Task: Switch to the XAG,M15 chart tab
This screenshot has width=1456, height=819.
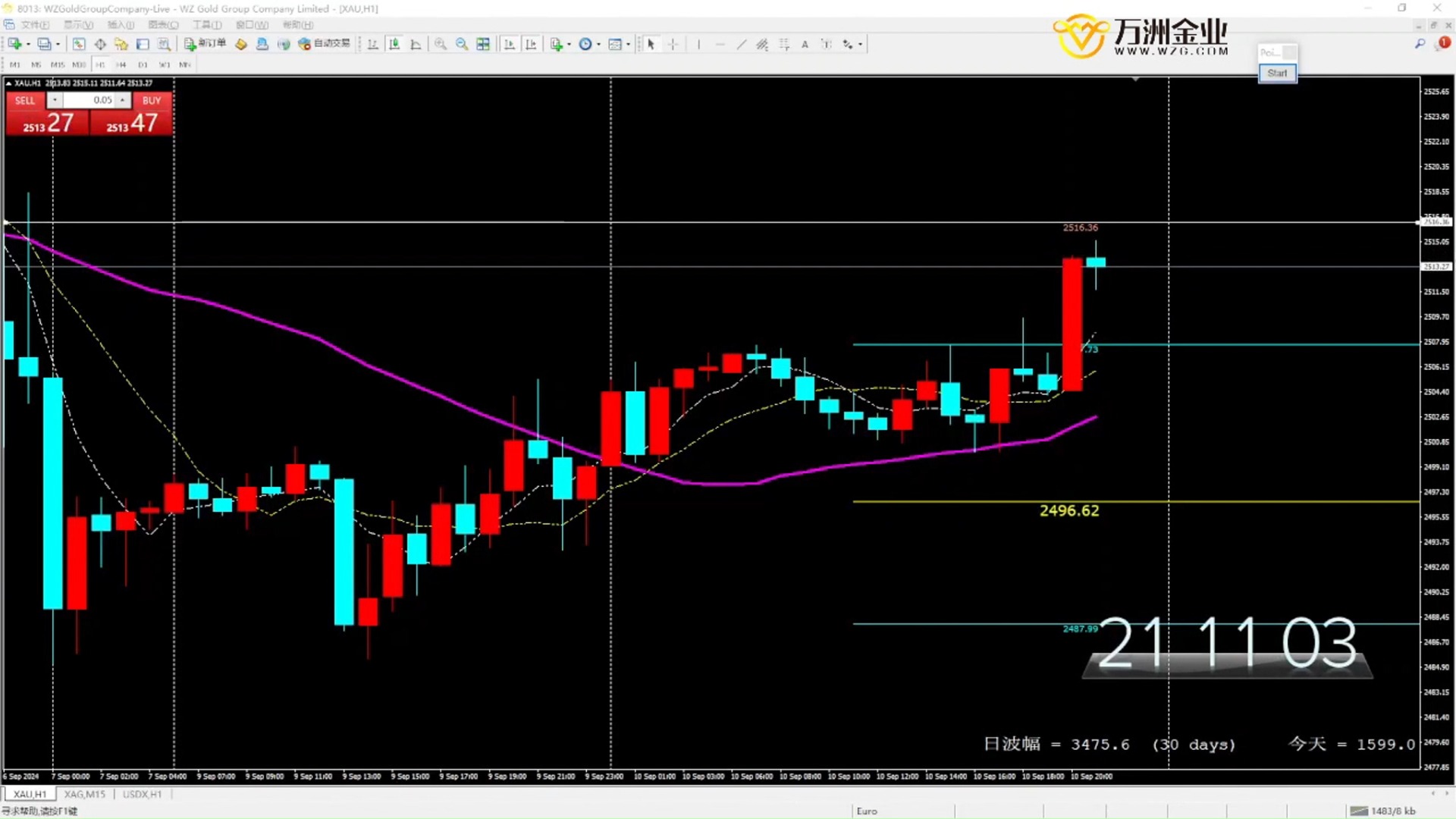Action: point(85,794)
